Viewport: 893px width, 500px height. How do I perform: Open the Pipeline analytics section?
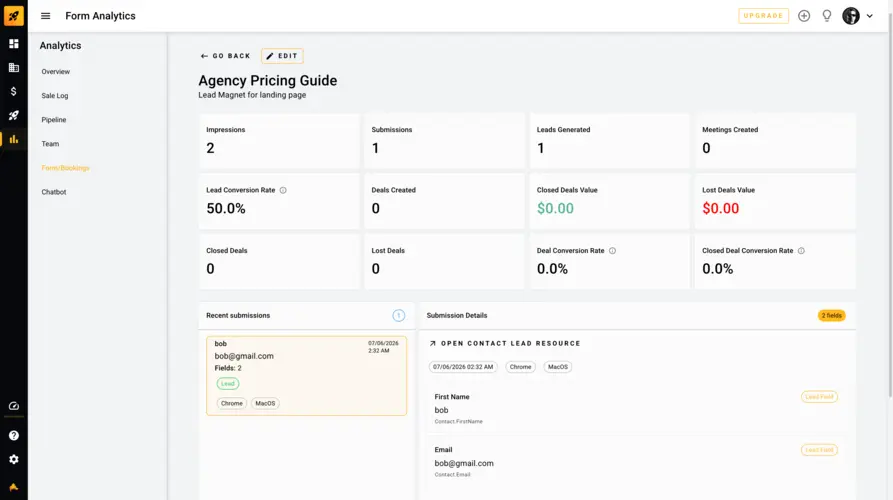[54, 120]
